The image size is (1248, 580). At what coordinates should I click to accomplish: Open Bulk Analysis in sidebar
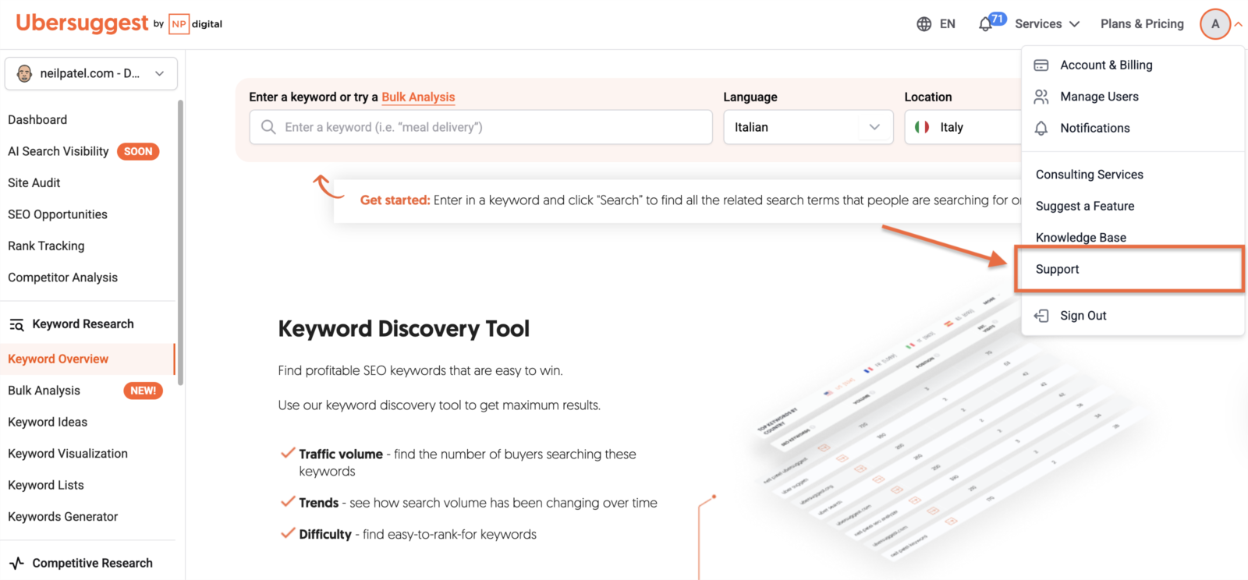44,391
